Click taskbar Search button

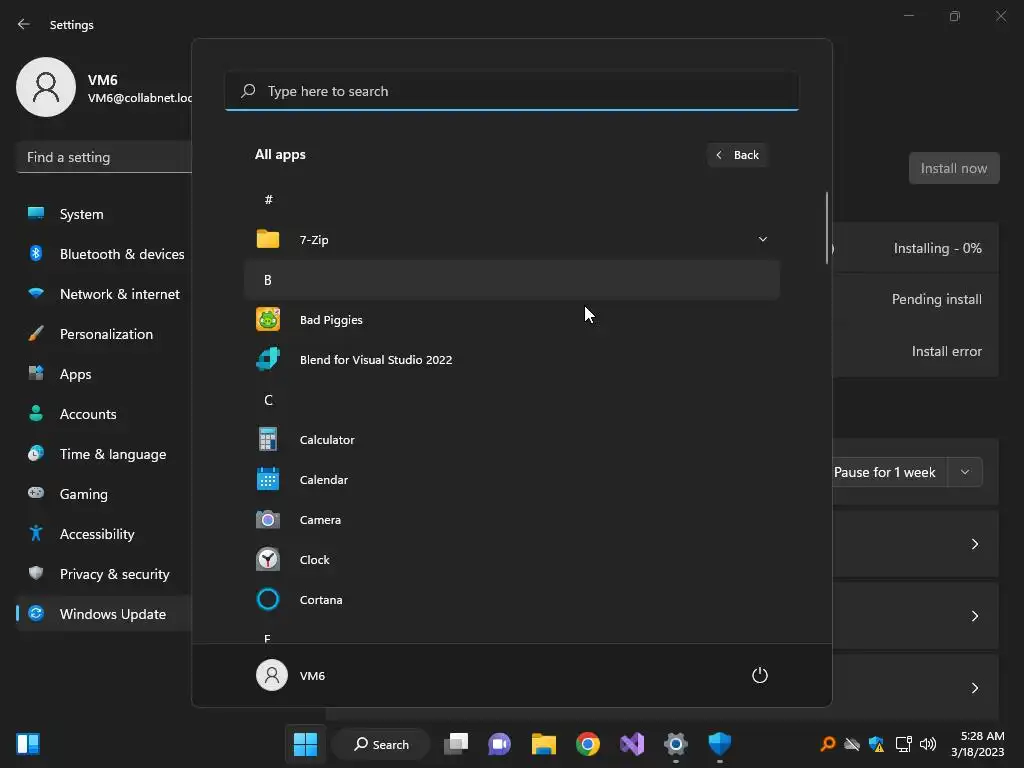pos(381,744)
